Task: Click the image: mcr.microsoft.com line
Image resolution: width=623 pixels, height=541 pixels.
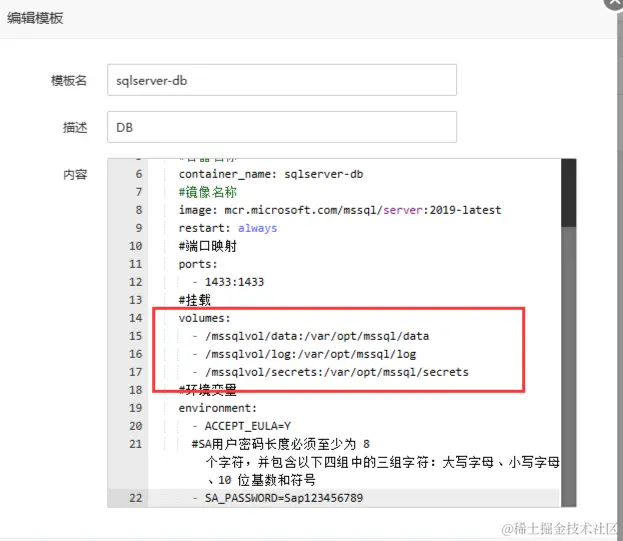Action: tap(340, 210)
